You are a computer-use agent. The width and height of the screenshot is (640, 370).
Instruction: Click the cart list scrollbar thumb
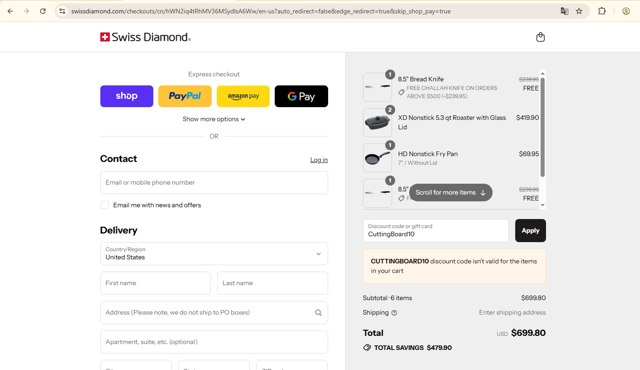click(x=542, y=126)
